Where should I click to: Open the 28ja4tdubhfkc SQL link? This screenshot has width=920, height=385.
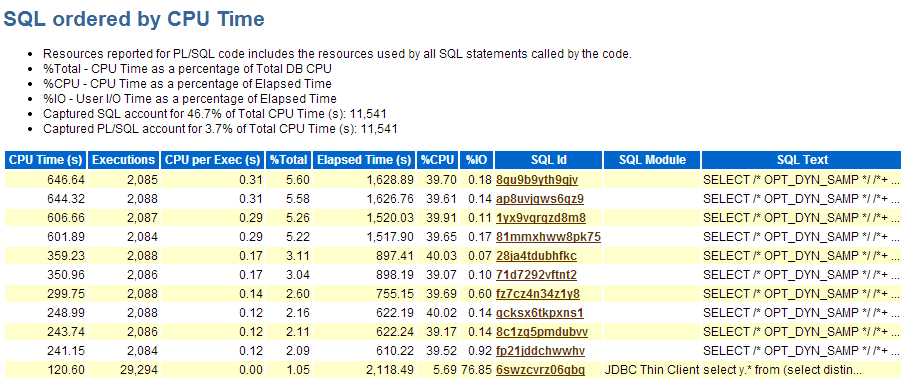[536, 256]
